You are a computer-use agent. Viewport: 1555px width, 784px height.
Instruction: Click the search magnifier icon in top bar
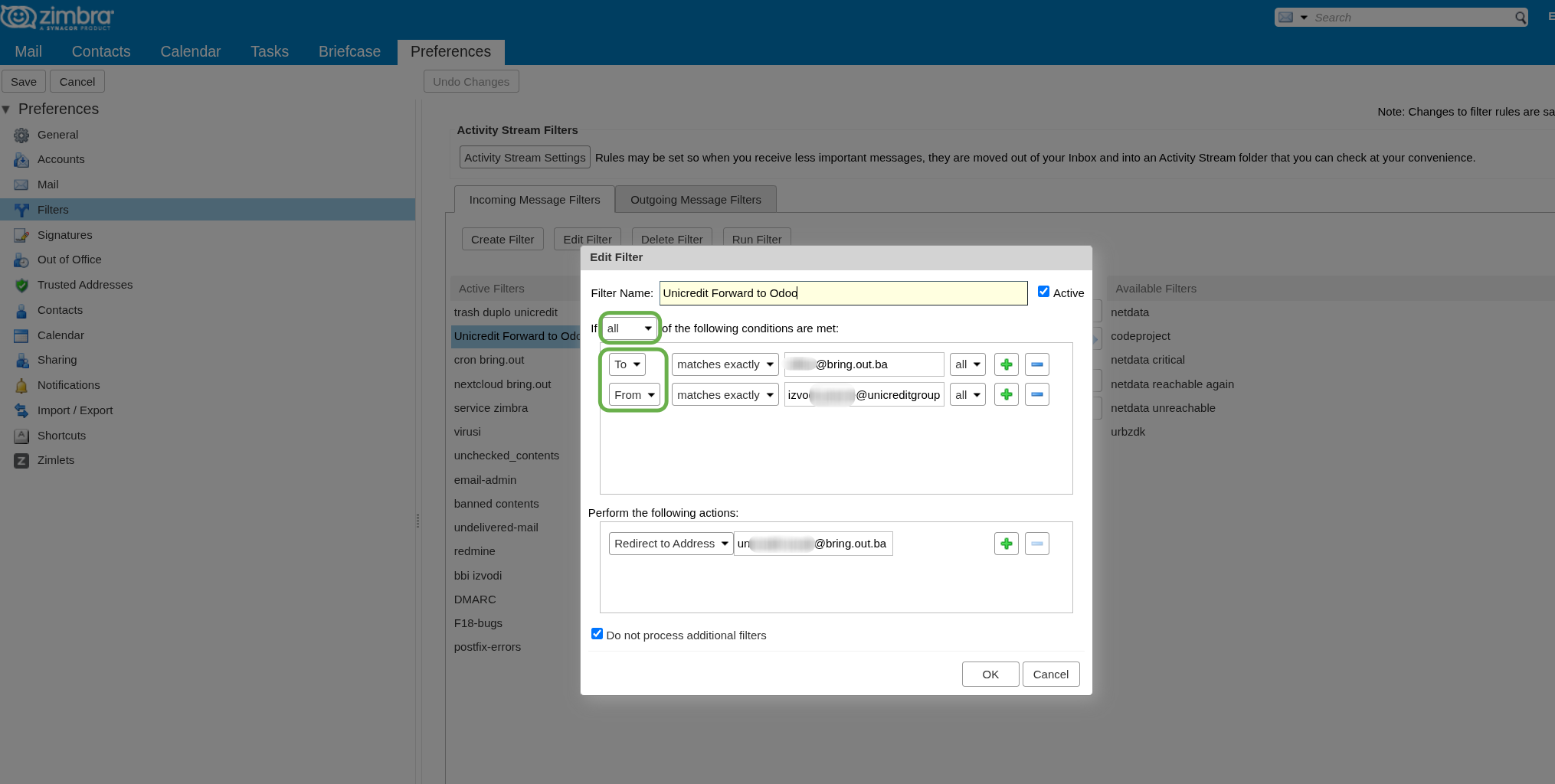tap(1520, 18)
